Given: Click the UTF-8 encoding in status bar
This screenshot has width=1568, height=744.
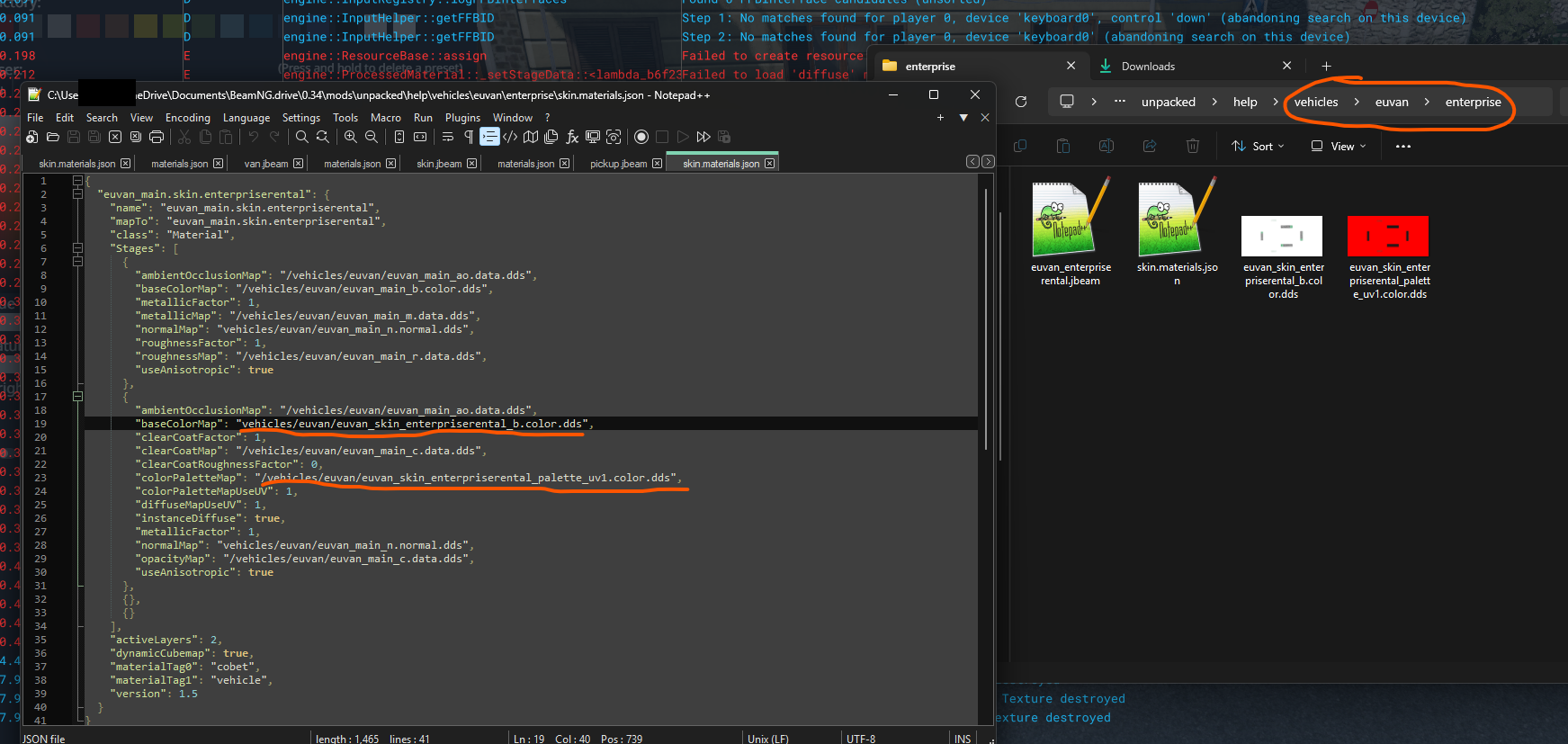Looking at the screenshot, I should coord(860,739).
